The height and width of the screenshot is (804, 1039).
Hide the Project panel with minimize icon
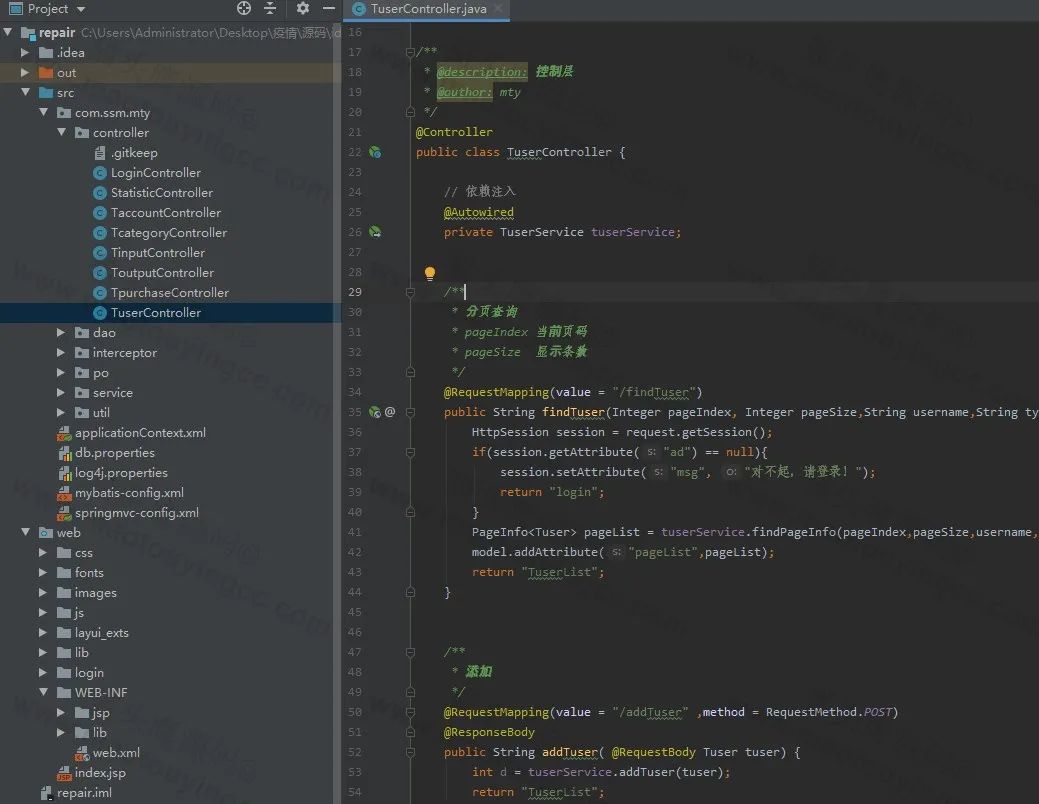pyautogui.click(x=328, y=9)
